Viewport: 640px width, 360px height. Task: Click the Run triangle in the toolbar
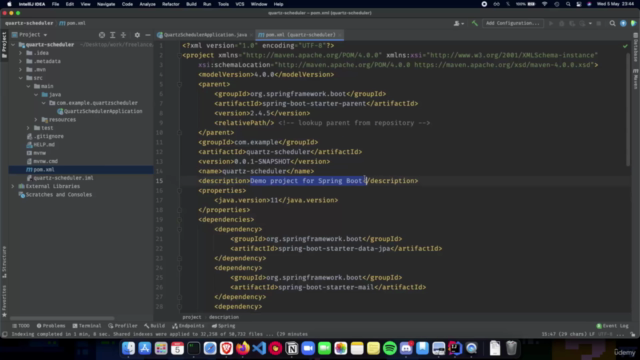(x=551, y=24)
